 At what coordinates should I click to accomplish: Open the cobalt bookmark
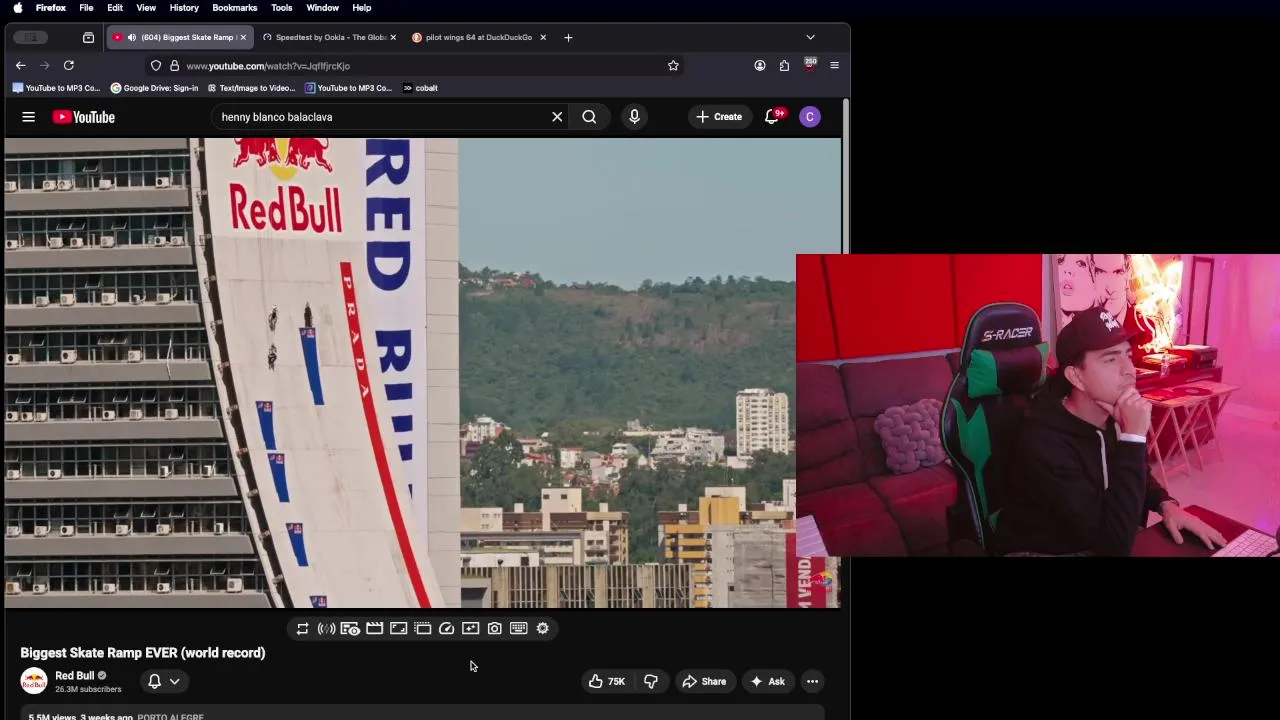420,88
